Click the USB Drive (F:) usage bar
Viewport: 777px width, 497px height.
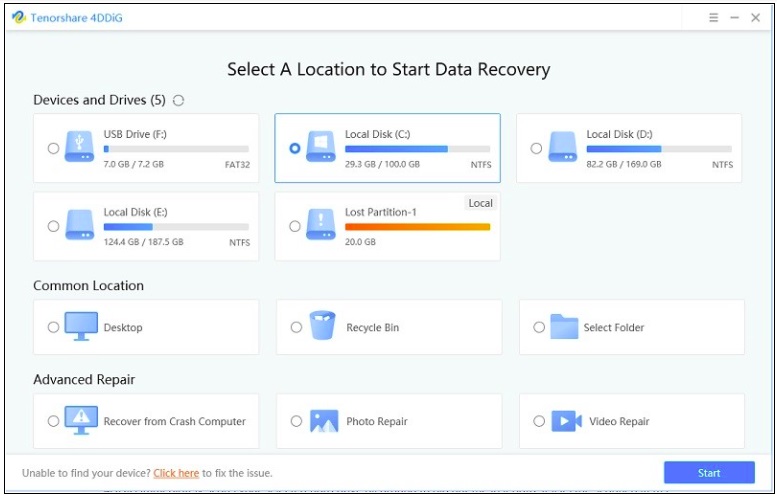pos(176,149)
